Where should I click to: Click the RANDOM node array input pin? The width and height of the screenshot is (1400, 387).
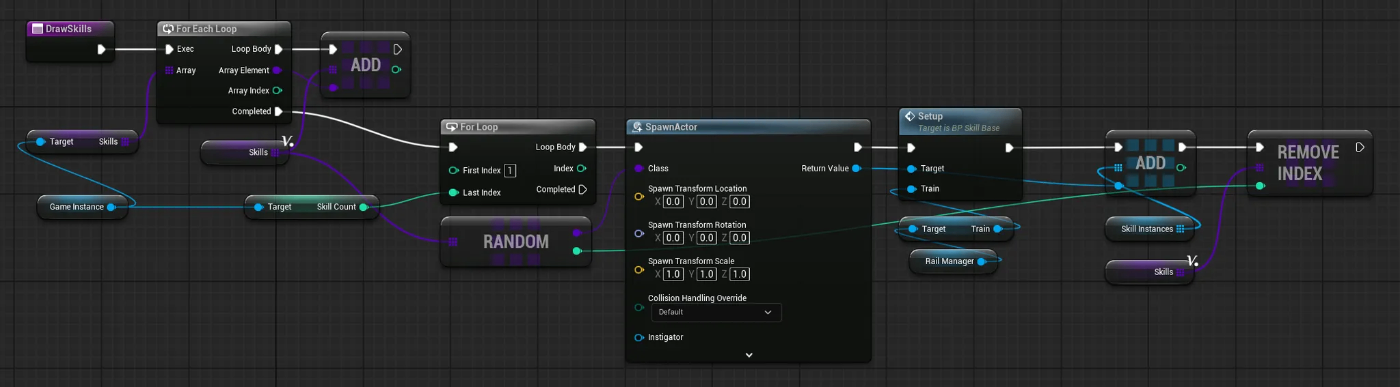point(454,241)
